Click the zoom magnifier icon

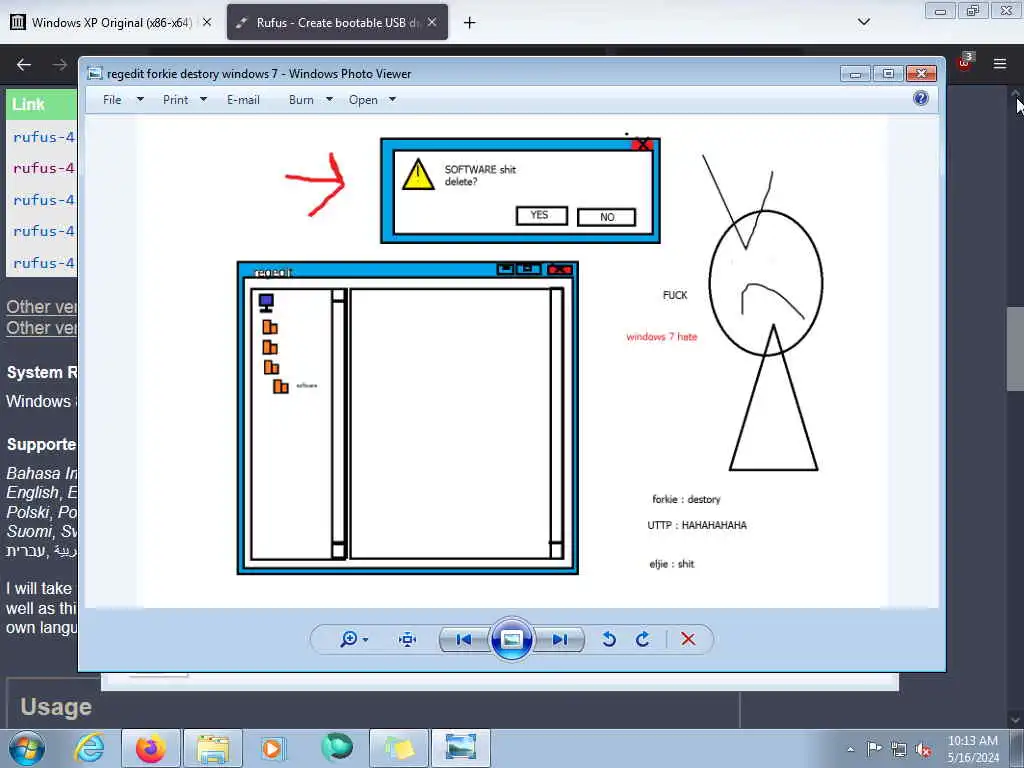(x=349, y=639)
